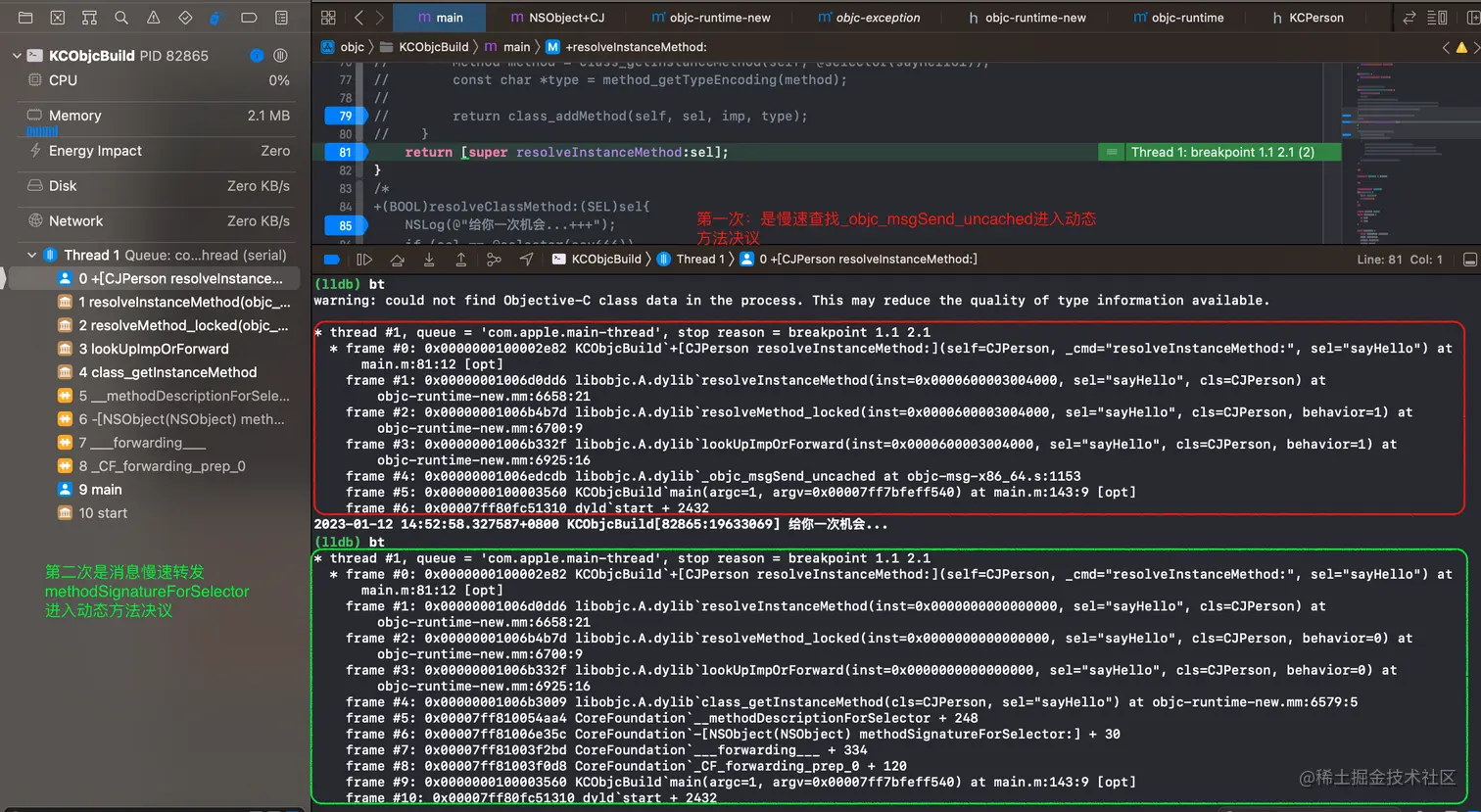Show the Network gauge report

(x=157, y=221)
